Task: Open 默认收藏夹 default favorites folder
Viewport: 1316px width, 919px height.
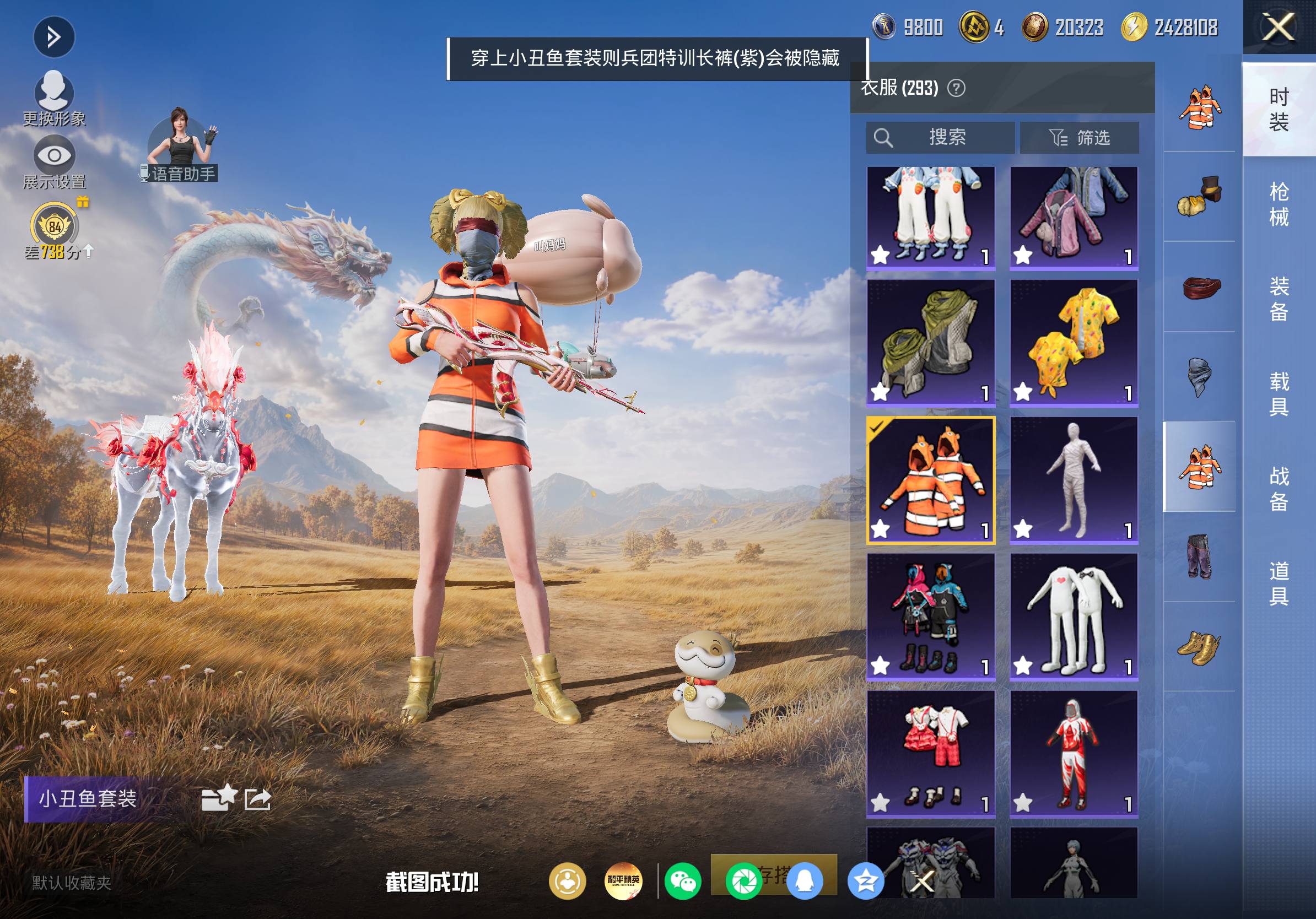Action: pyautogui.click(x=72, y=882)
